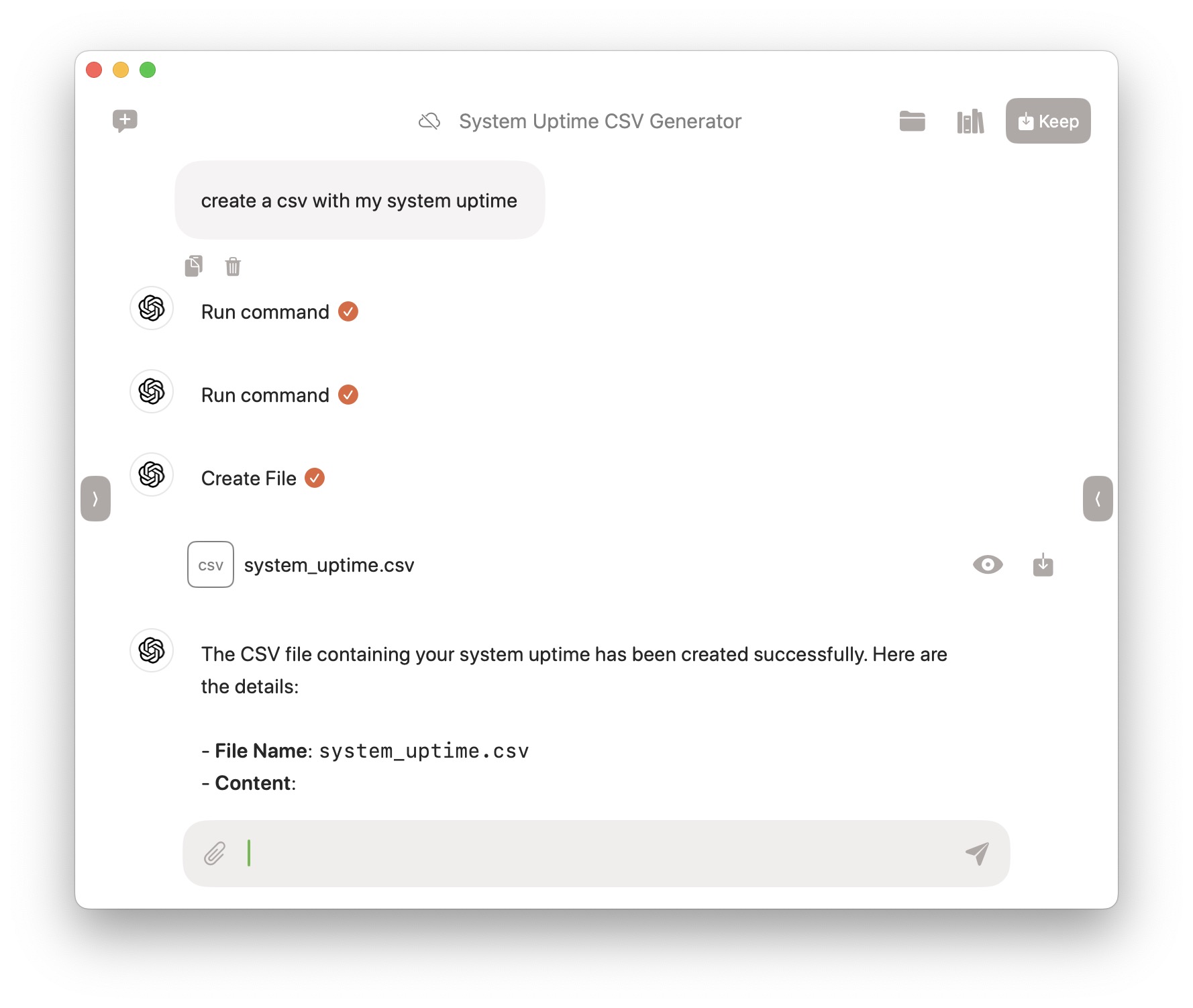Download the system_uptime.csv file

(1043, 565)
